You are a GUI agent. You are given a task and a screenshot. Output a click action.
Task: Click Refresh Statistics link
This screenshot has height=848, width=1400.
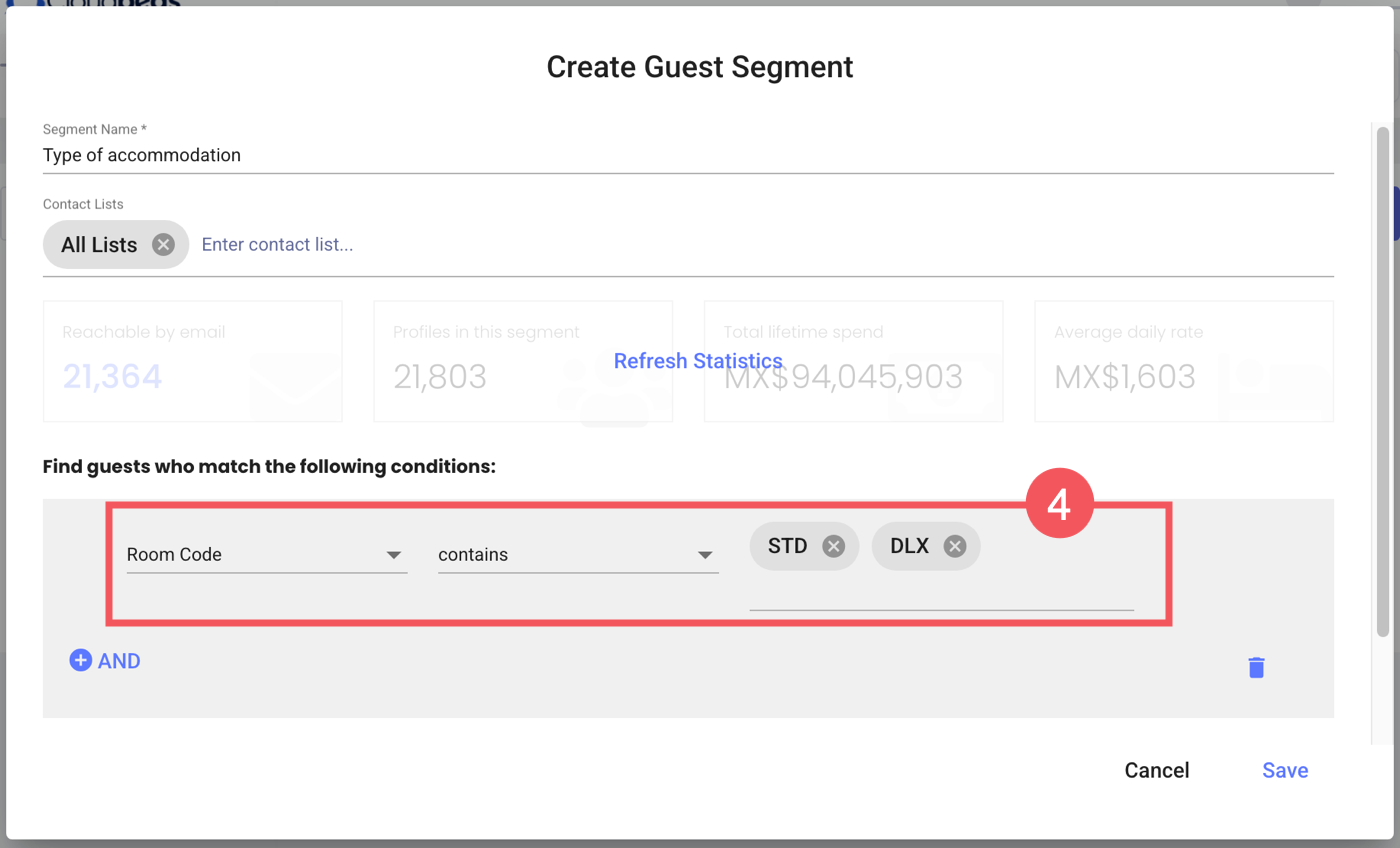point(697,361)
